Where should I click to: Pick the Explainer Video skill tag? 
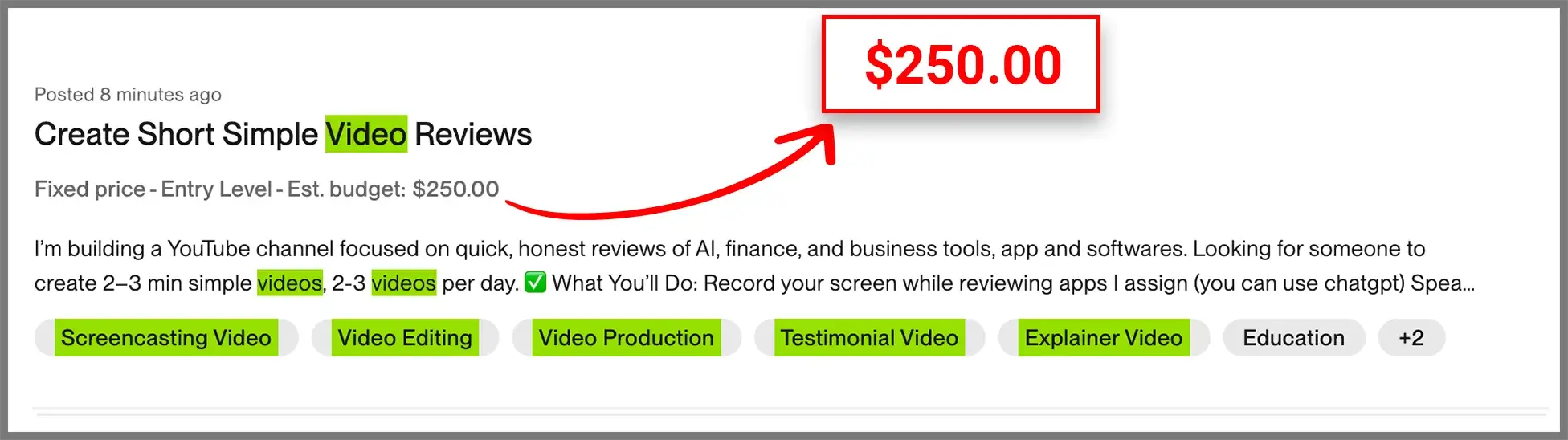pyautogui.click(x=1104, y=338)
